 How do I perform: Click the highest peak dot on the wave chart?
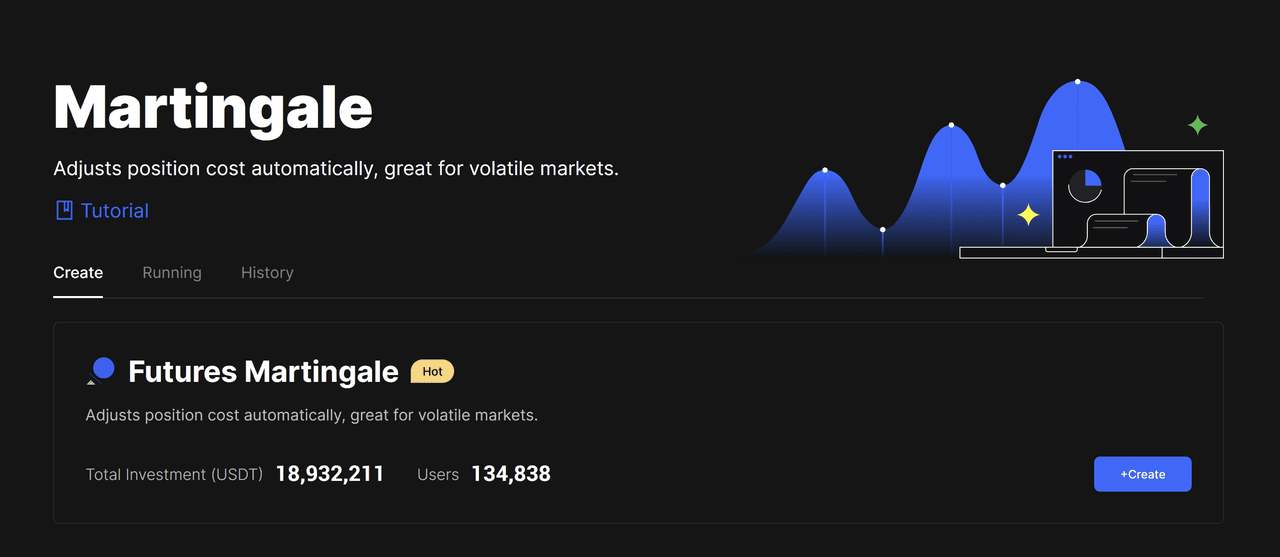coord(1077,81)
